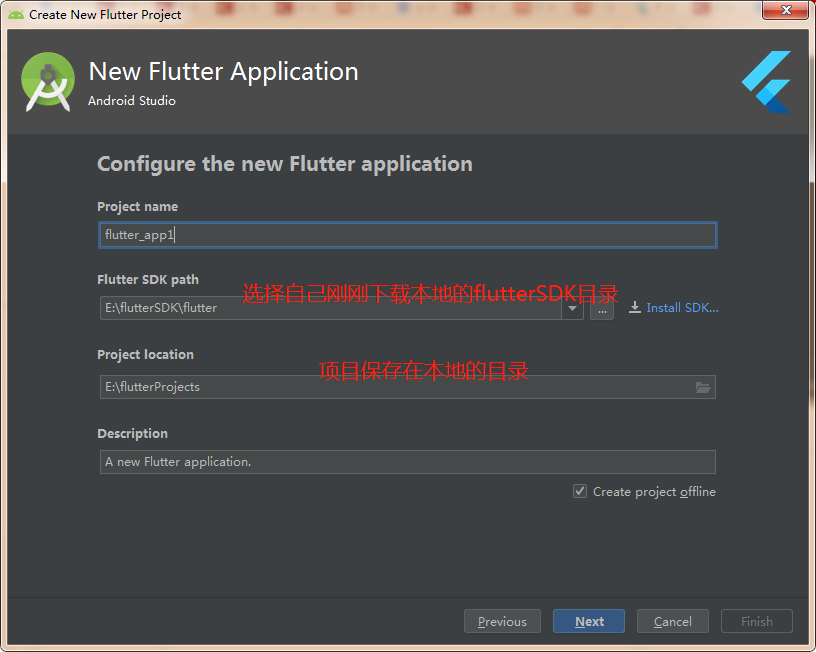Click the folder browse icon in Project location
Screen dimensions: 816x652
[x=703, y=387]
